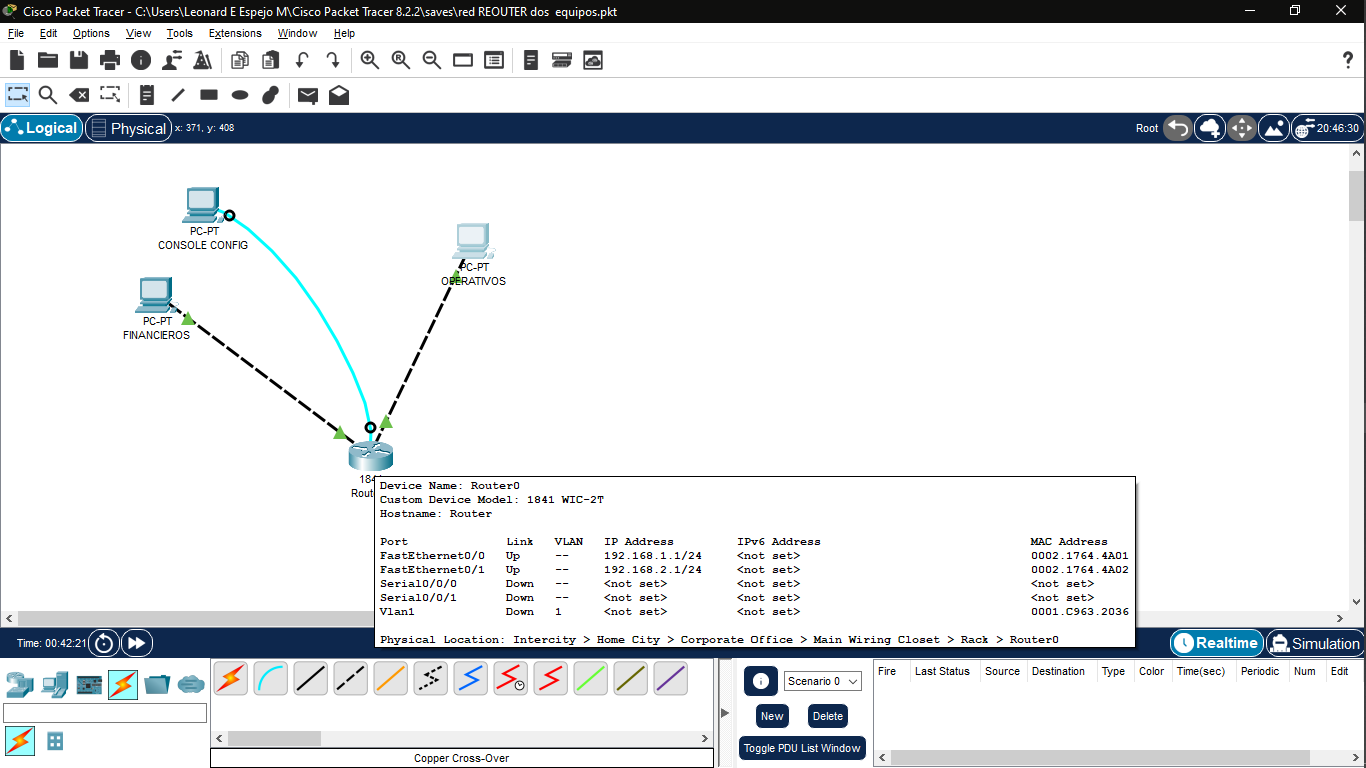The image size is (1366, 768).
Task: Switch to the Physical workspace tab
Action: [x=129, y=128]
